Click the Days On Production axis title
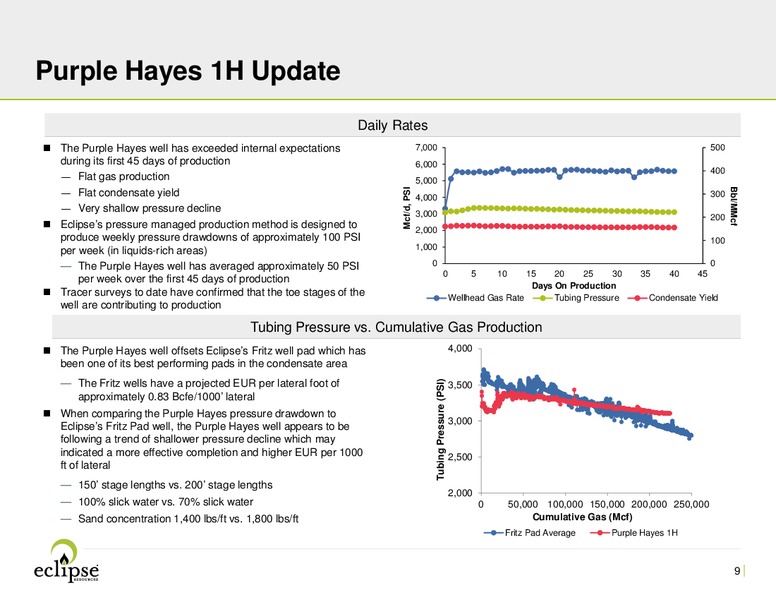This screenshot has height=600, width=776. pyautogui.click(x=574, y=286)
